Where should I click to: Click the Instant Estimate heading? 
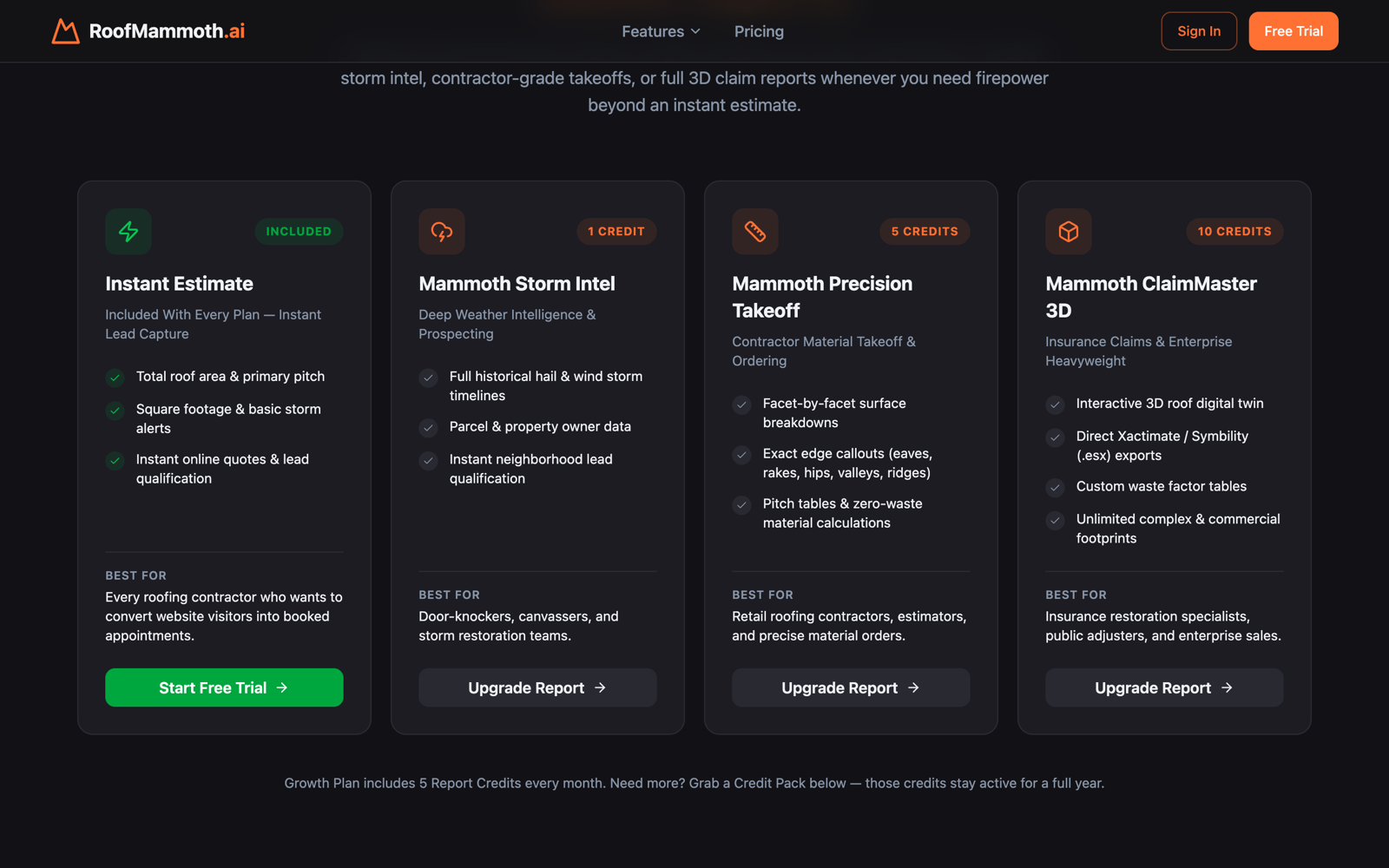point(180,284)
